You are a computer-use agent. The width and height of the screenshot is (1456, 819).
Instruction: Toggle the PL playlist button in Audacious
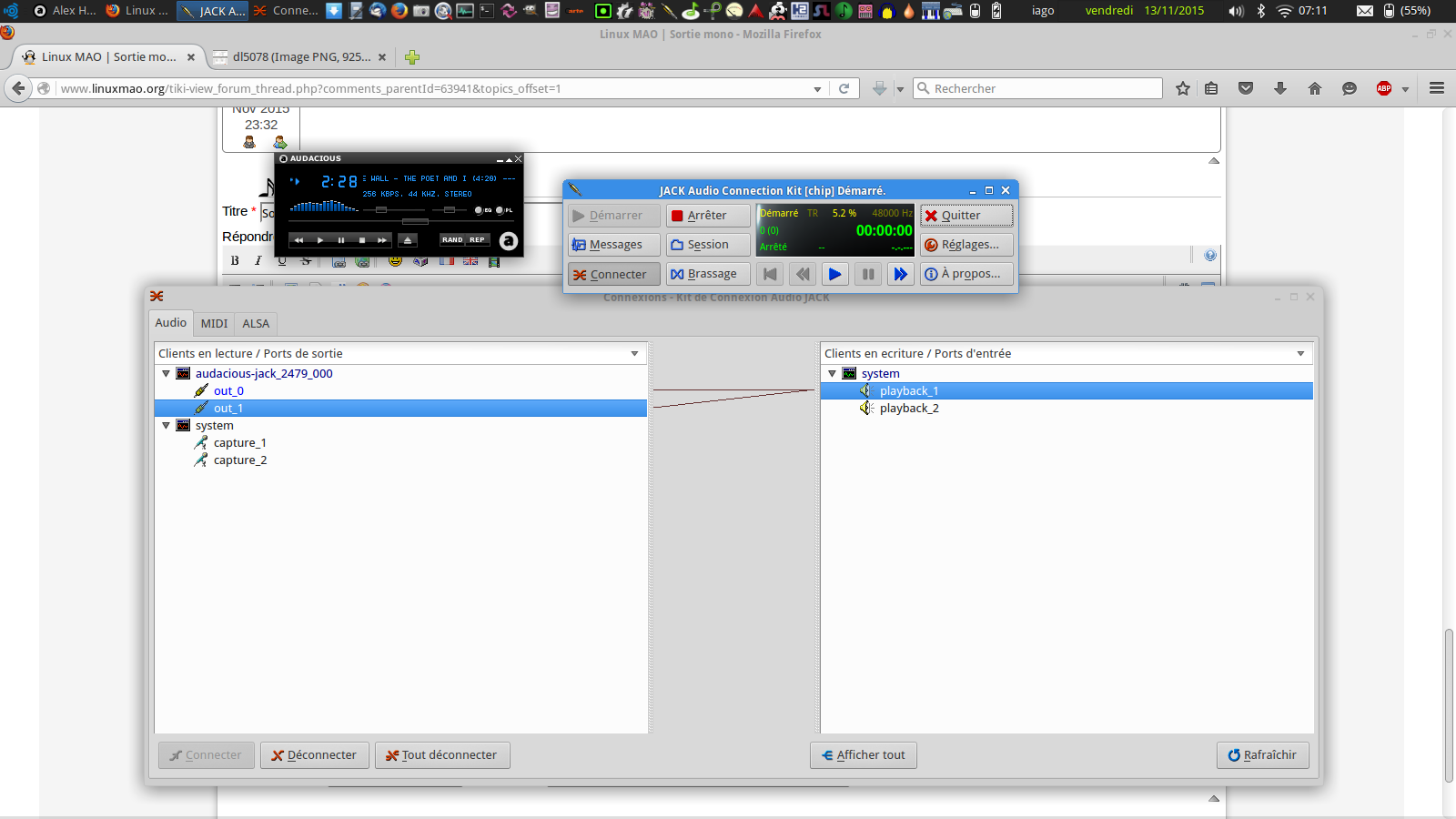(504, 210)
